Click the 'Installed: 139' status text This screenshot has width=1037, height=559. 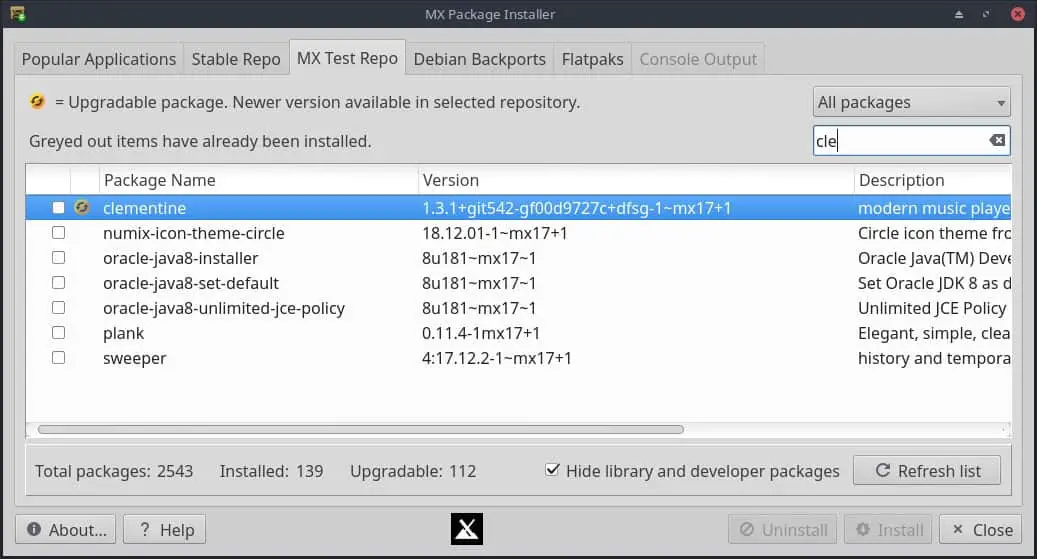point(271,471)
